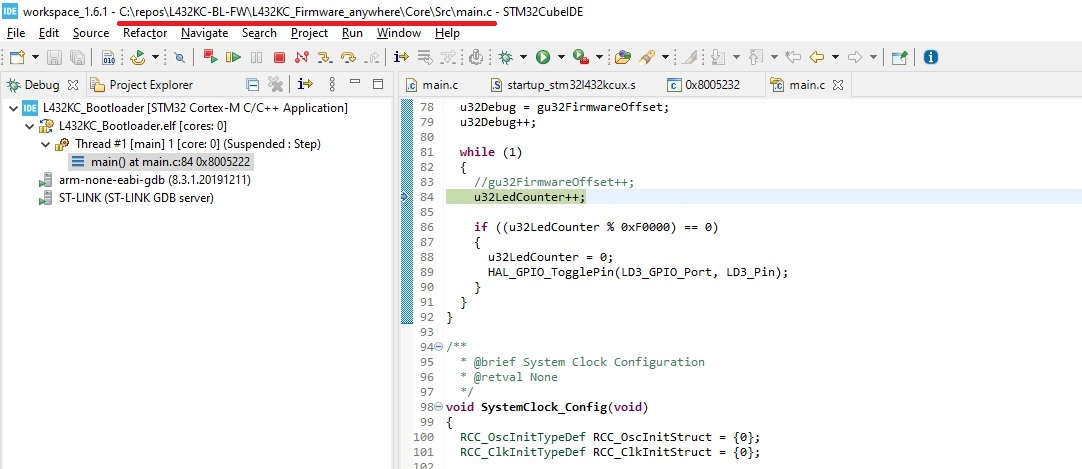Screen dimensions: 1082x469
Task: Click the green bug Debug icon
Action: click(507, 57)
